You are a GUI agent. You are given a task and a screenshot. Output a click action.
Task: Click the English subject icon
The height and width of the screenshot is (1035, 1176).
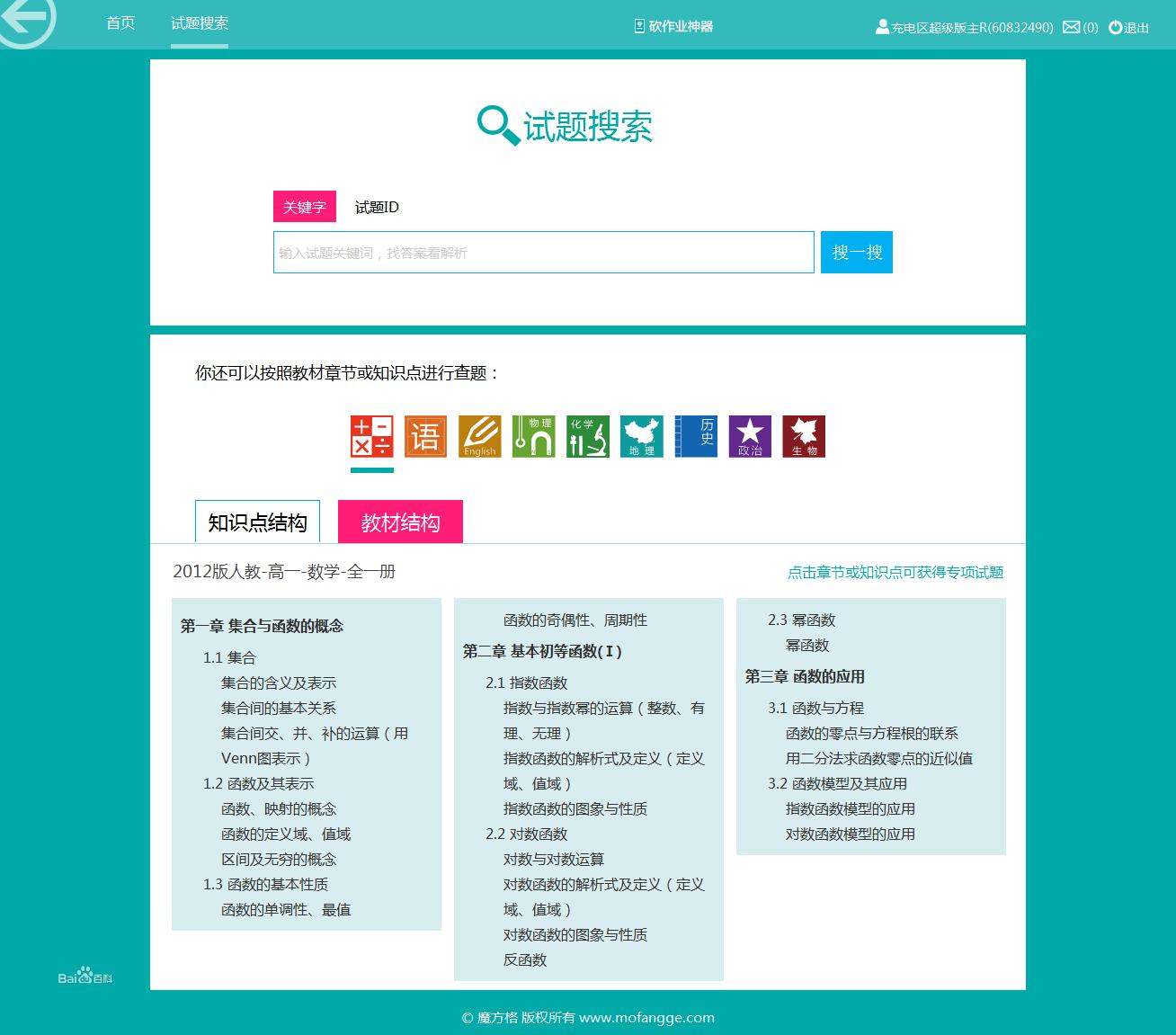coord(479,436)
